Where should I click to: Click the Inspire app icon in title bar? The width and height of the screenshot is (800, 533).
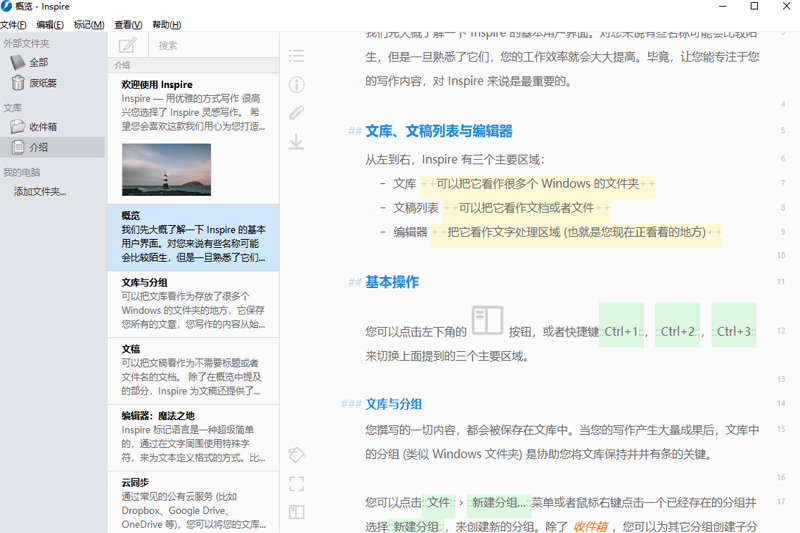pos(7,6)
